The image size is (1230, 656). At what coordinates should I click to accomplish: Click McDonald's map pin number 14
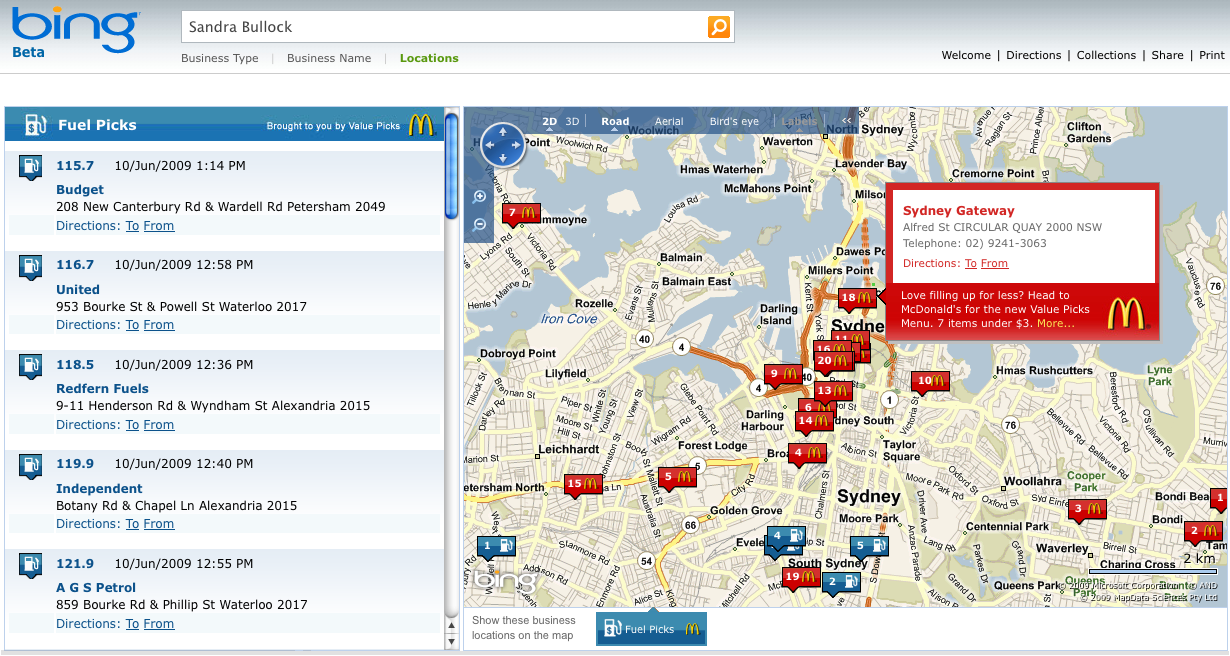coord(814,422)
